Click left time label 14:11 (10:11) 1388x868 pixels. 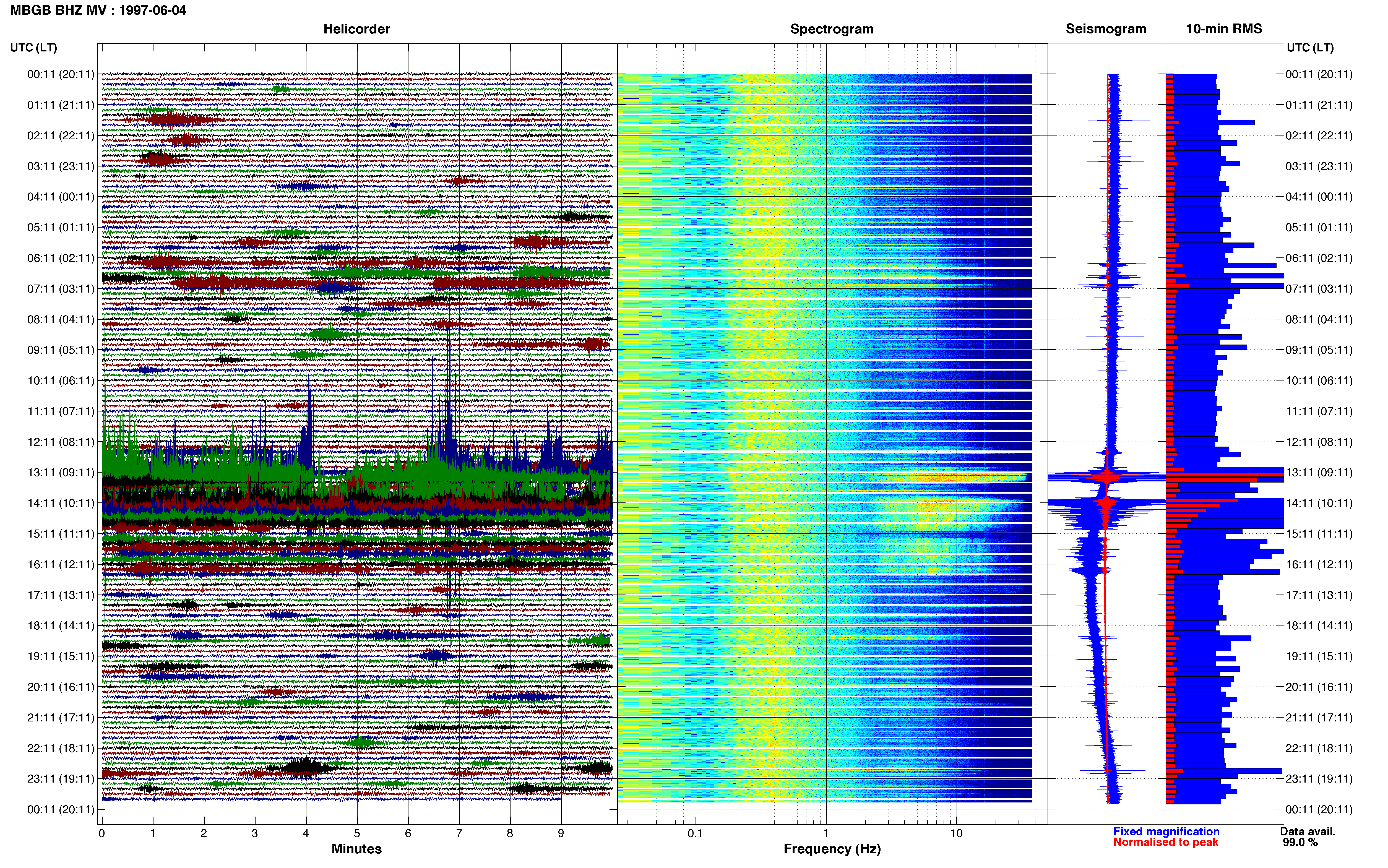pyautogui.click(x=61, y=503)
